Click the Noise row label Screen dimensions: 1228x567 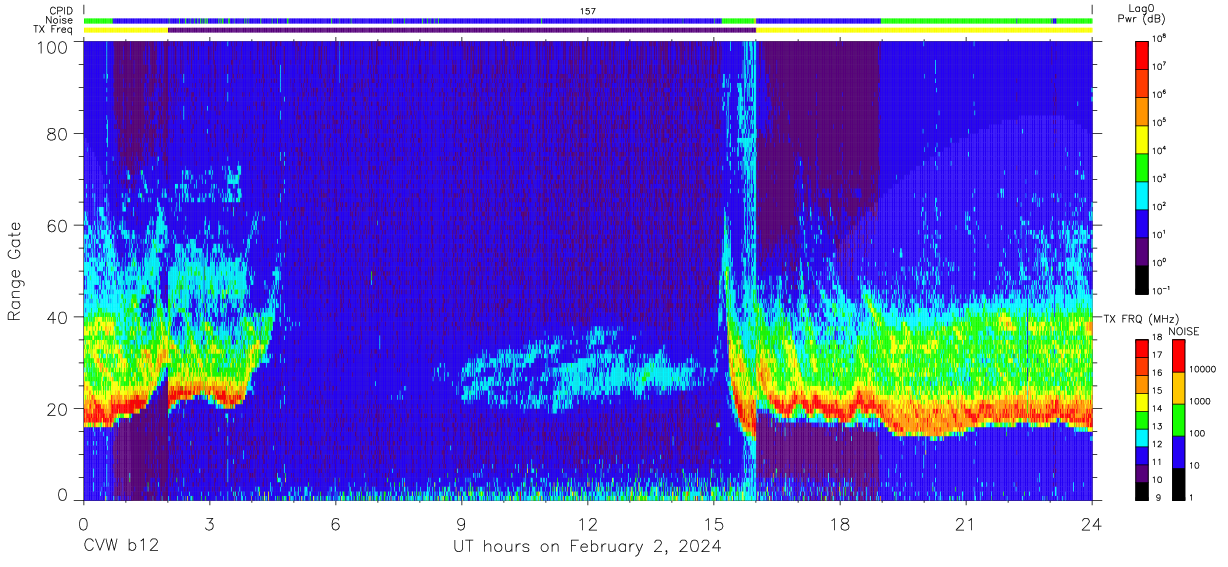tap(59, 20)
